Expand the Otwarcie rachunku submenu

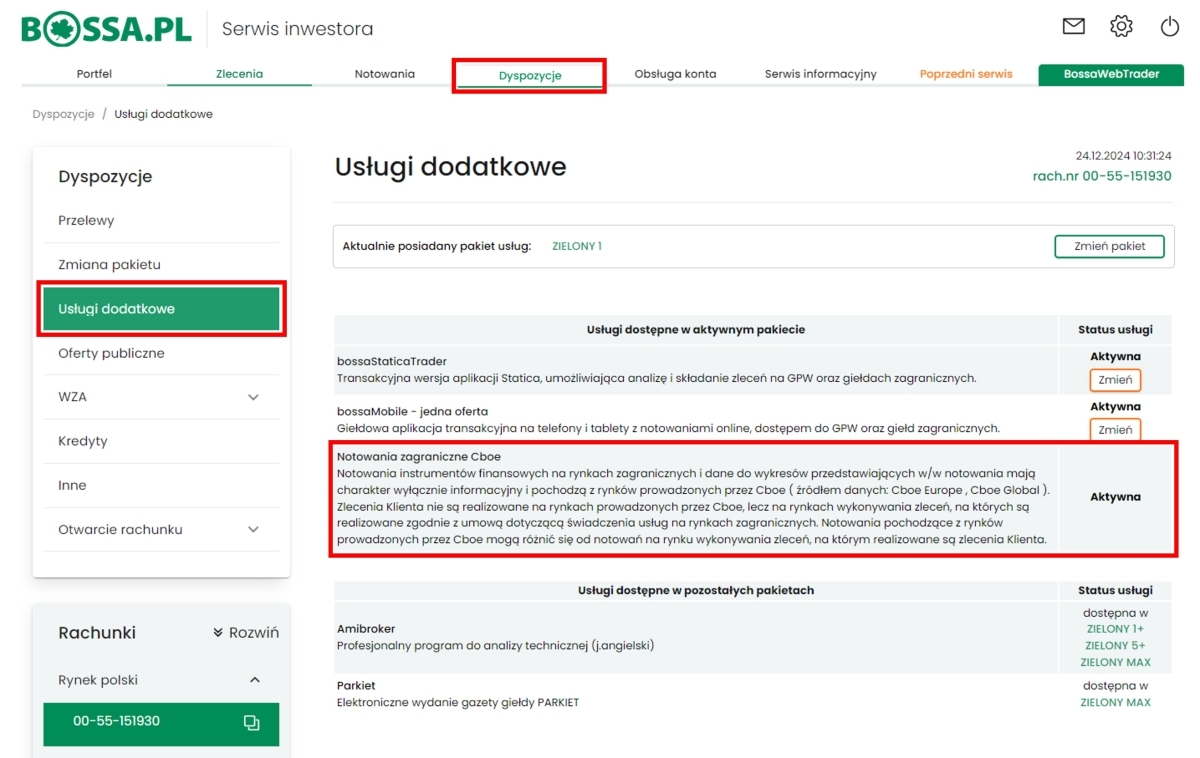253,529
